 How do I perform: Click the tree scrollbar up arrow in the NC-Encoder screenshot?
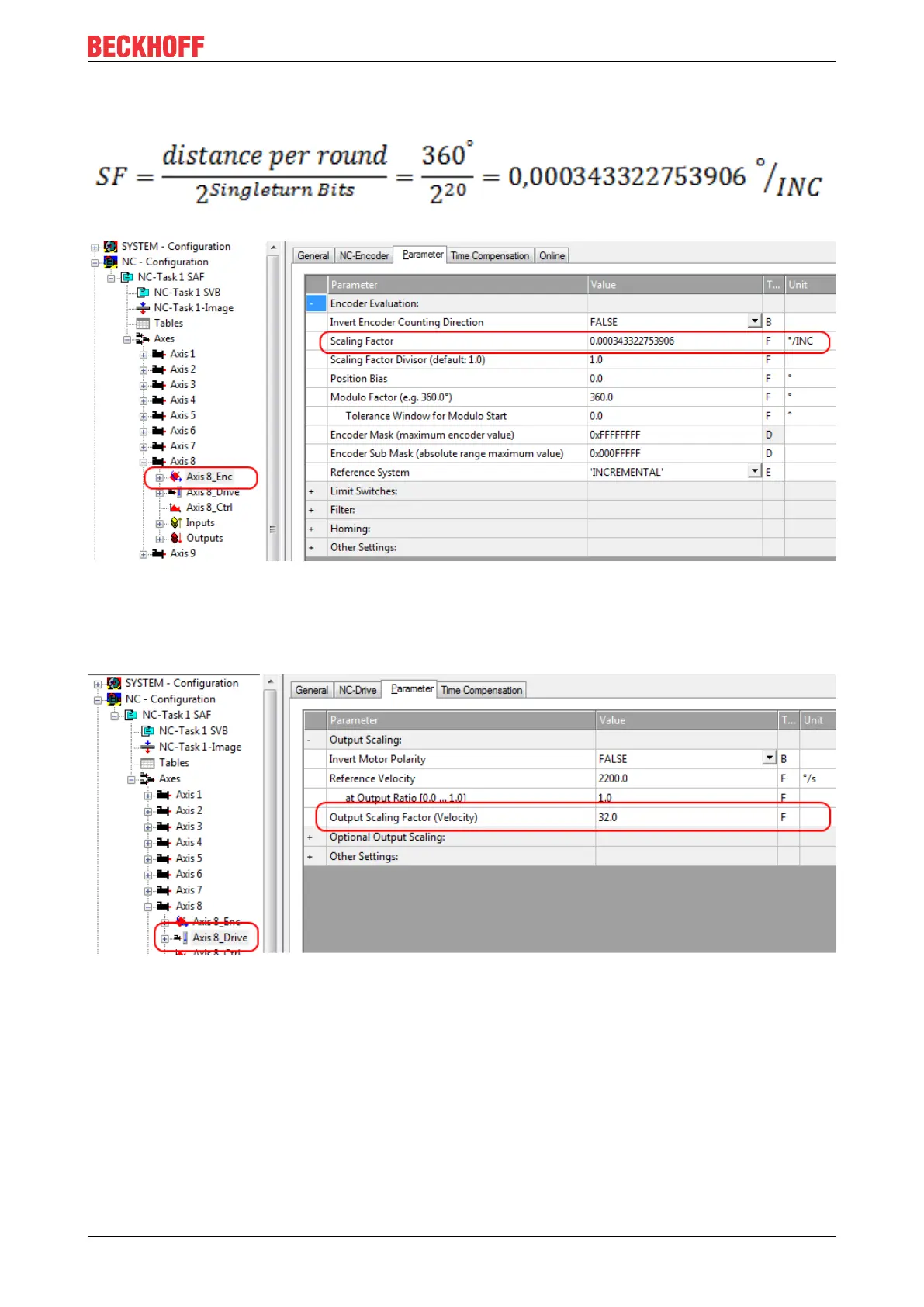272,248
